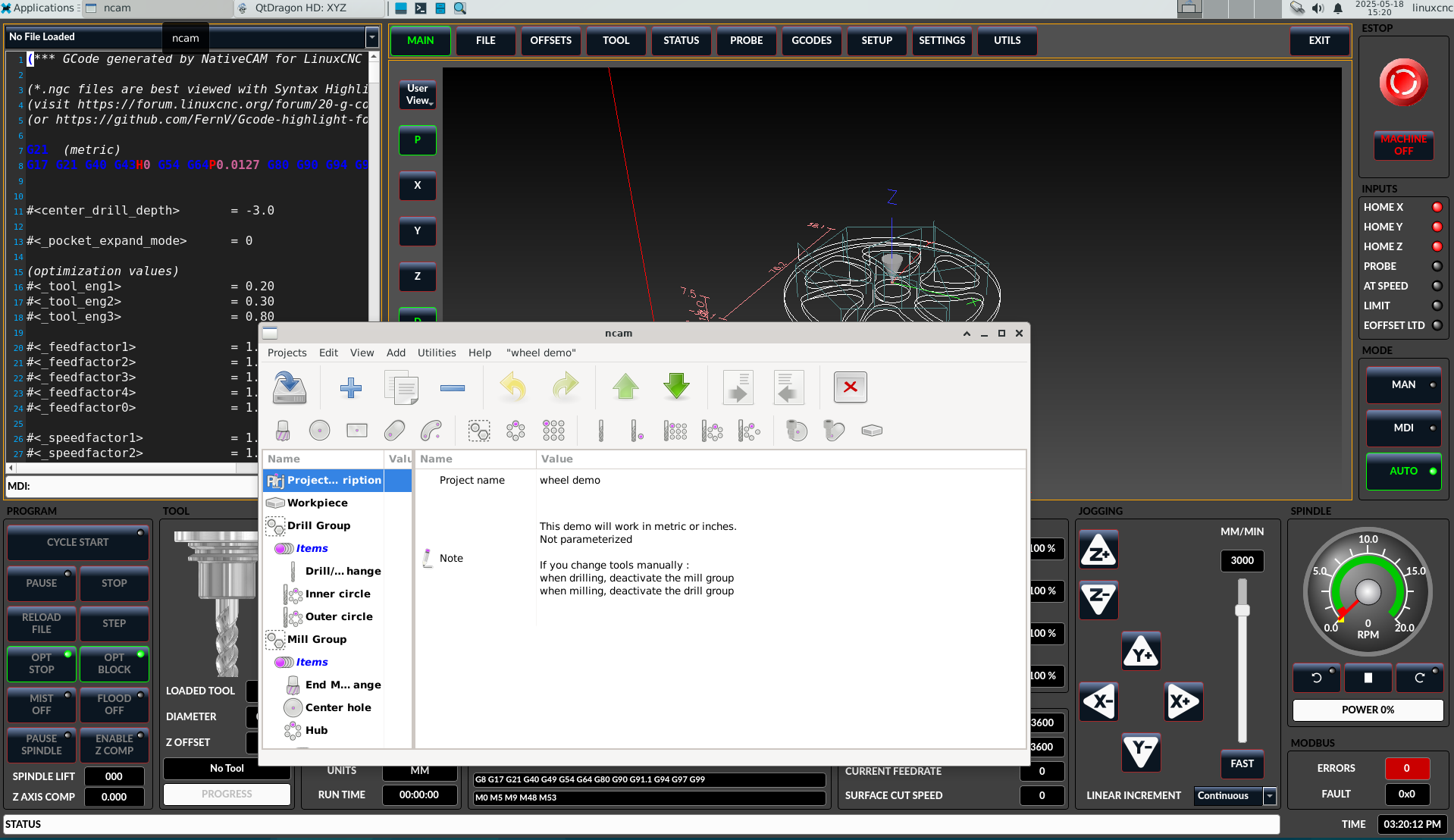Viewport: 1454px width, 840px height.
Task: Open the Linear Increment Continuous dropdown
Action: (1270, 796)
